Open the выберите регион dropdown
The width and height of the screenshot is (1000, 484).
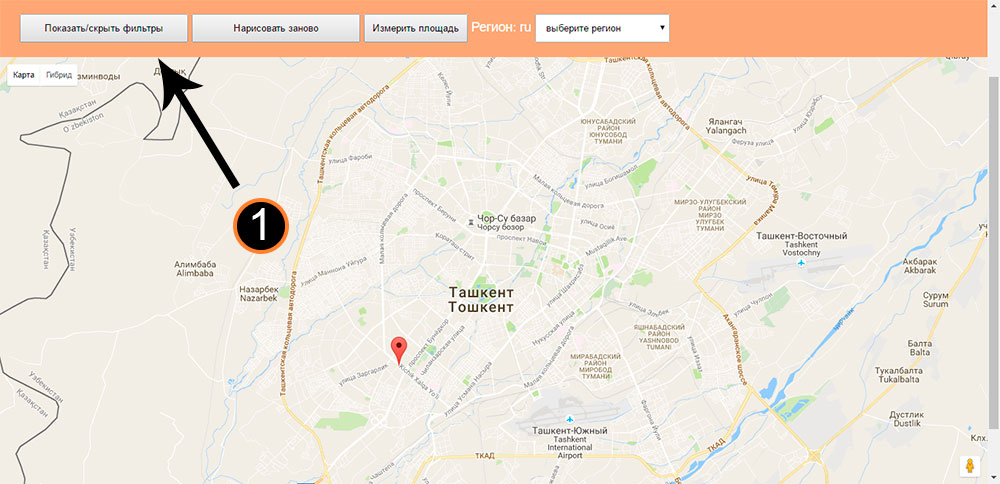602,28
